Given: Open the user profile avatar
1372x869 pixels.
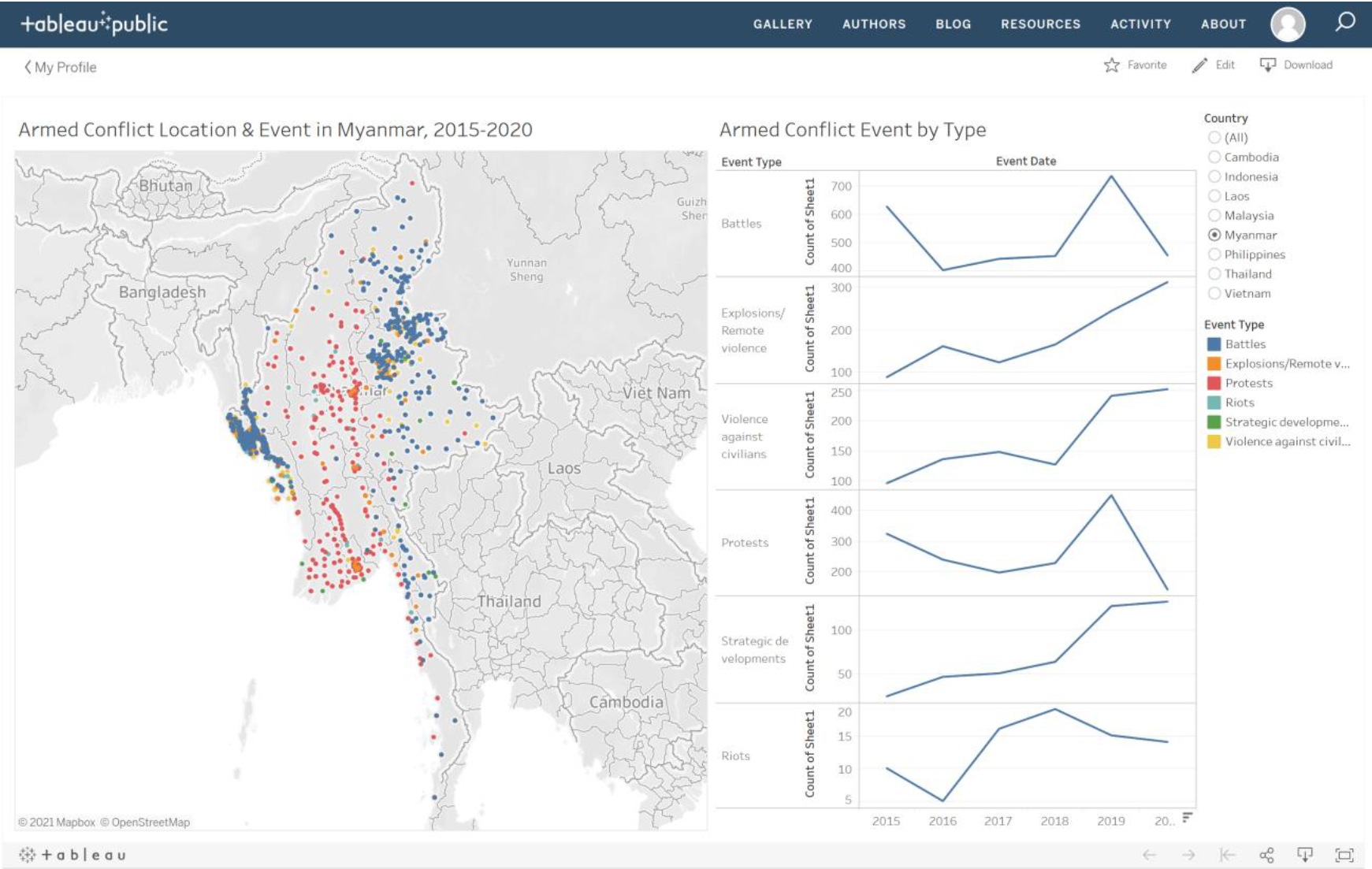Looking at the screenshot, I should click(1288, 24).
